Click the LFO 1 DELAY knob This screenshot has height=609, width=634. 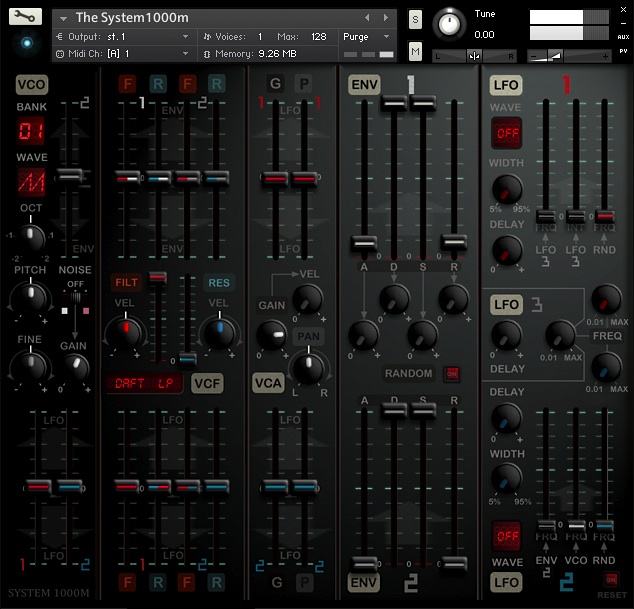point(507,251)
